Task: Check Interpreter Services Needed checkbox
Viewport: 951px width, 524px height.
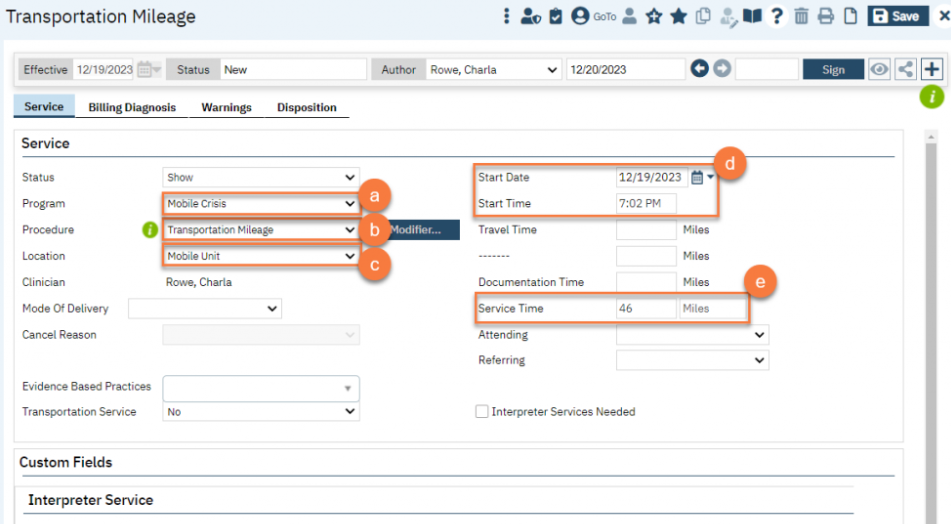Action: (482, 411)
